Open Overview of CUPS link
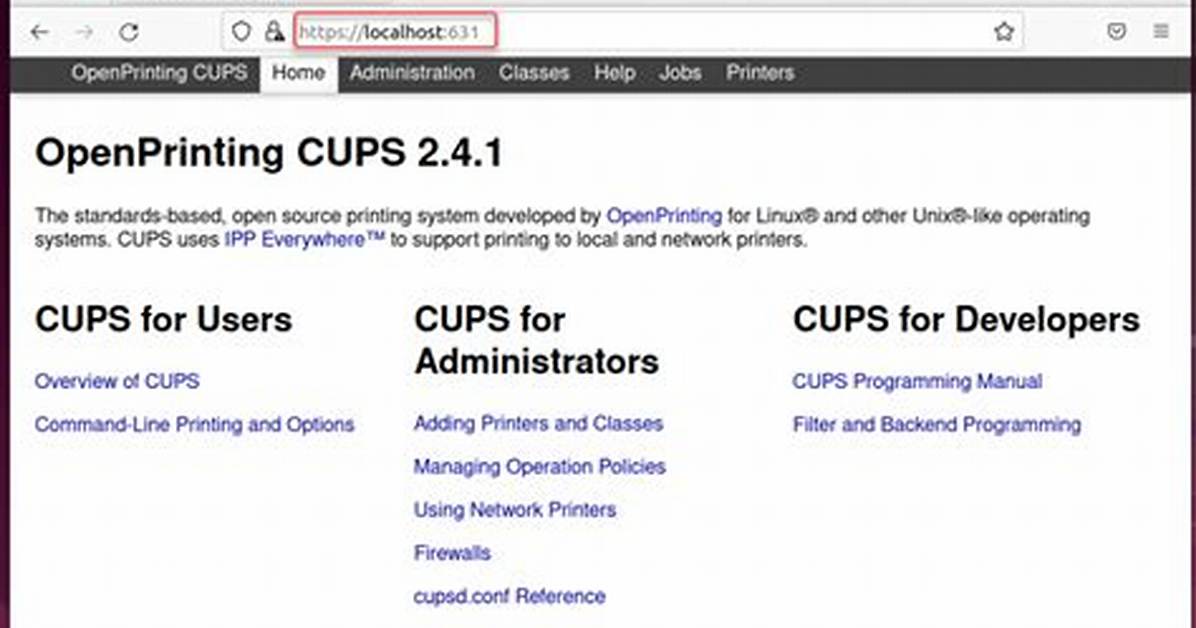This screenshot has width=1196, height=628. [117, 381]
